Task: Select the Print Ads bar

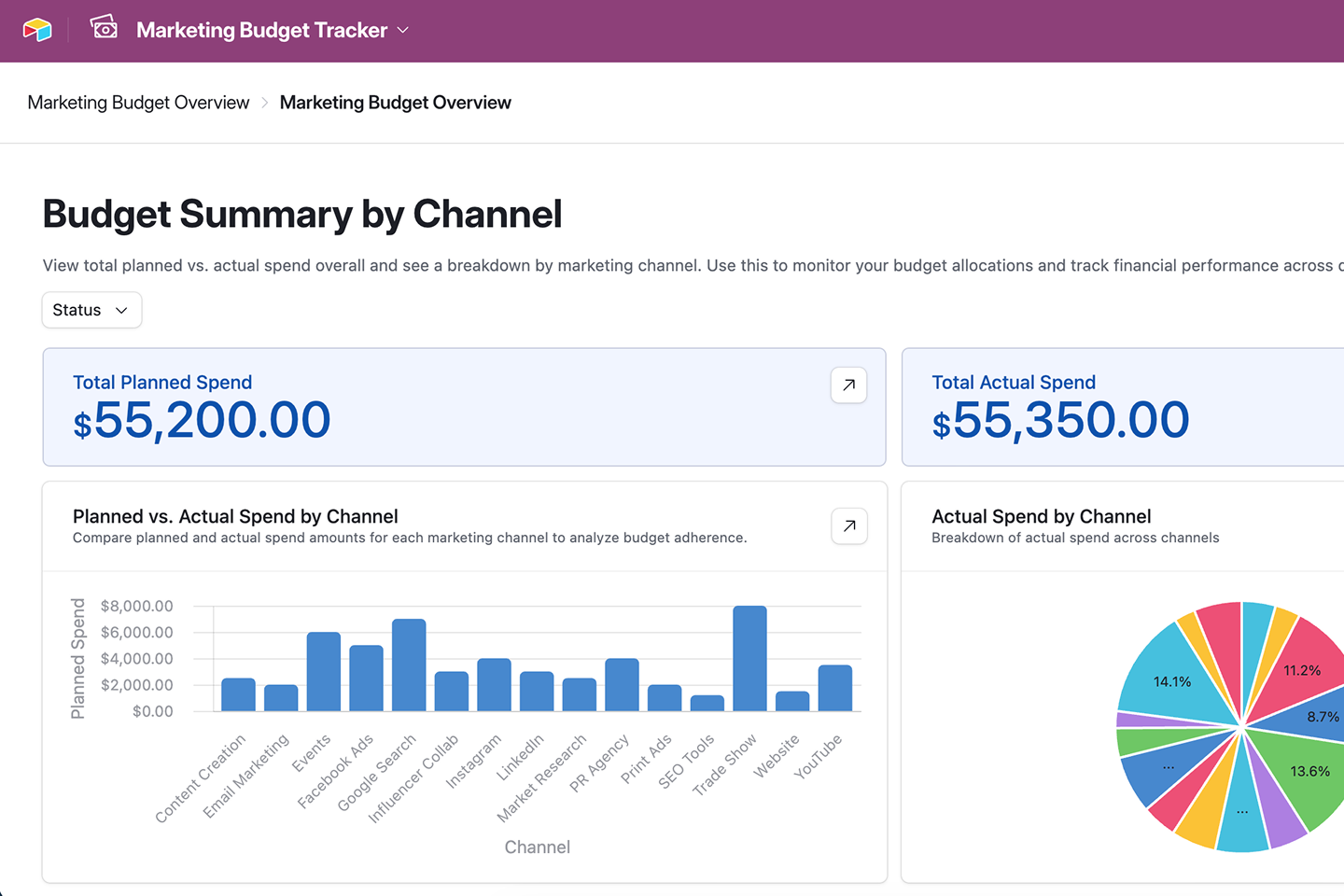Action: point(665,698)
